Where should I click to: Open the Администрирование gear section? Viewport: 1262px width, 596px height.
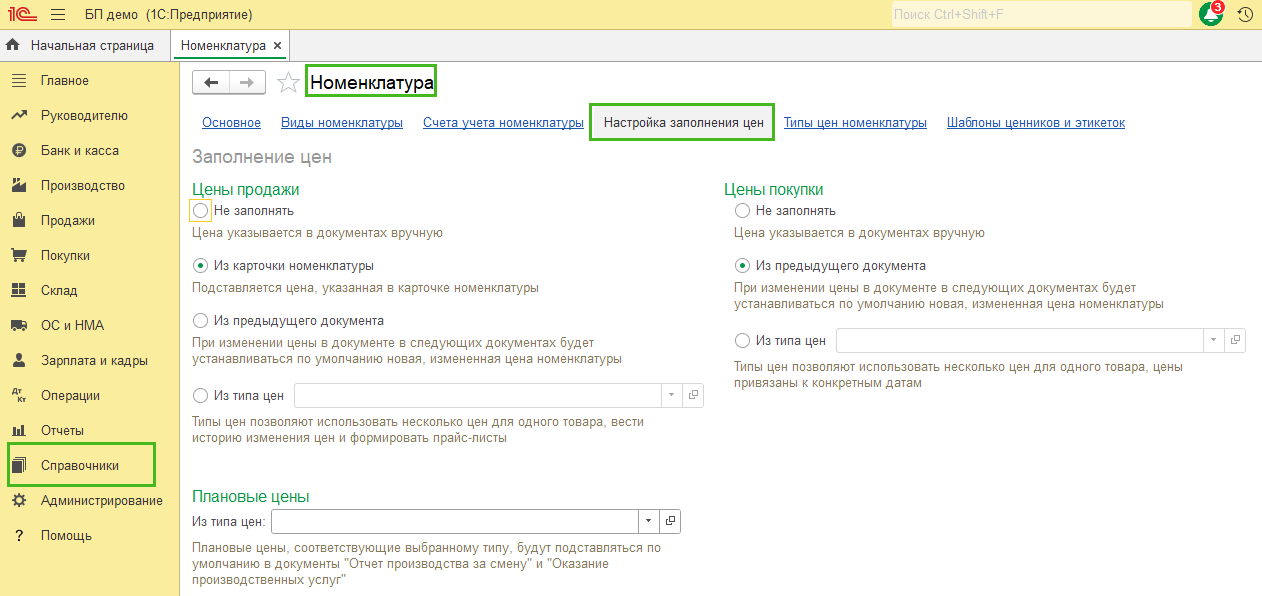101,500
